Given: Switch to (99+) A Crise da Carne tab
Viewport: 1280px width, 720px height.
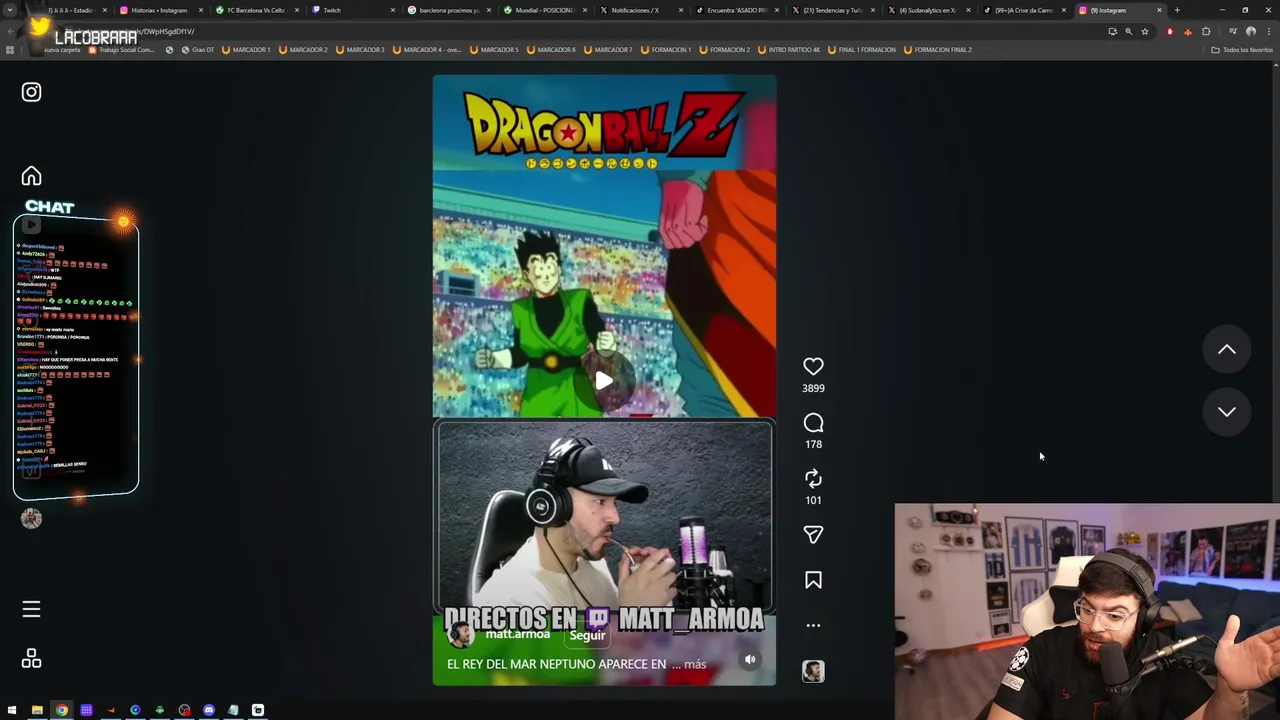Looking at the screenshot, I should click(x=1023, y=10).
